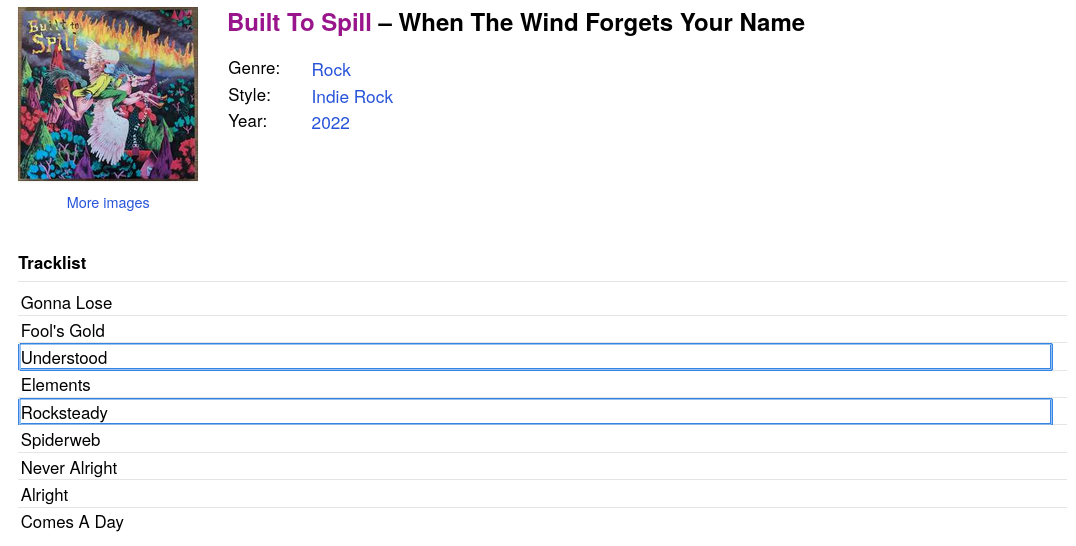The height and width of the screenshot is (546, 1076).
Task: Click the Genre label
Action: point(254,69)
